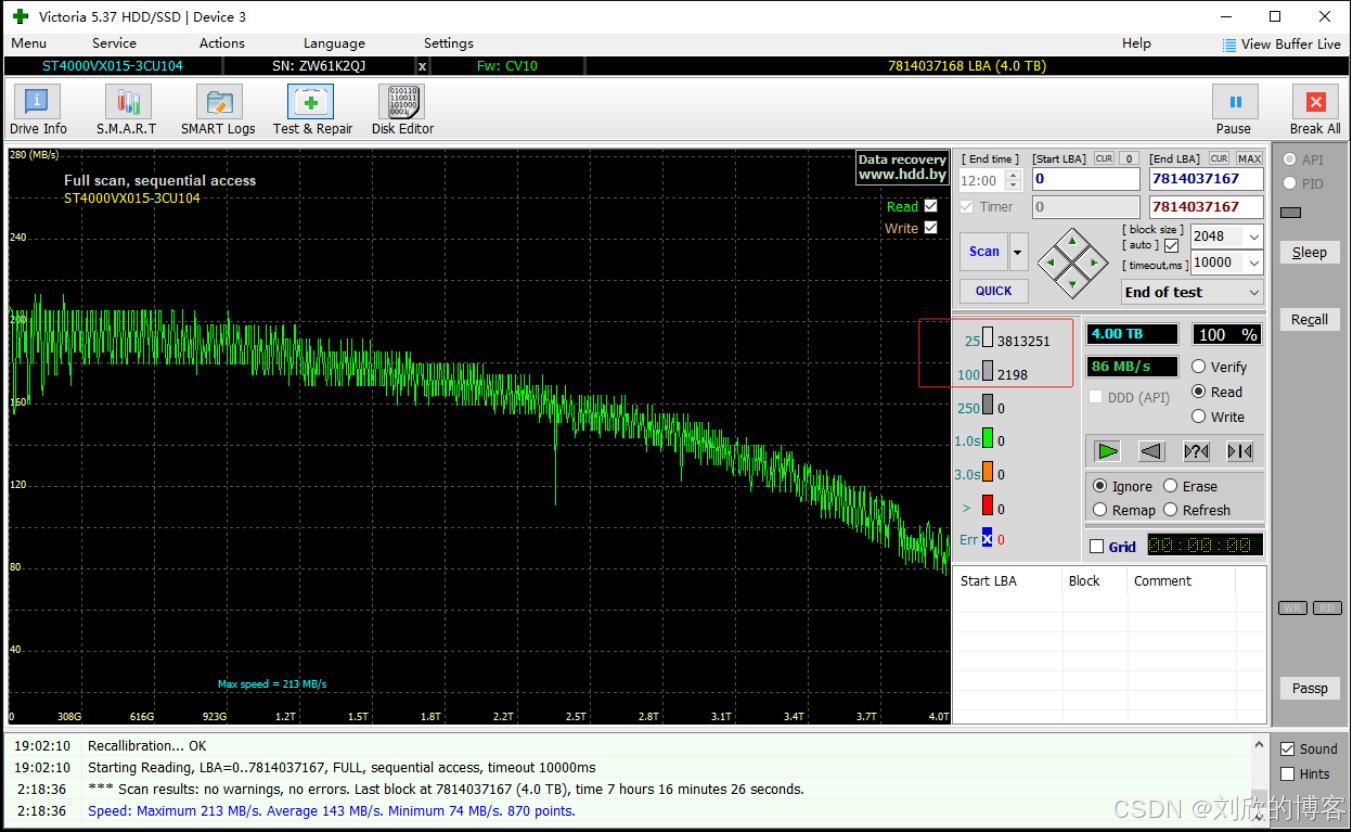Click the butterfly scan icon

pos(1240,451)
